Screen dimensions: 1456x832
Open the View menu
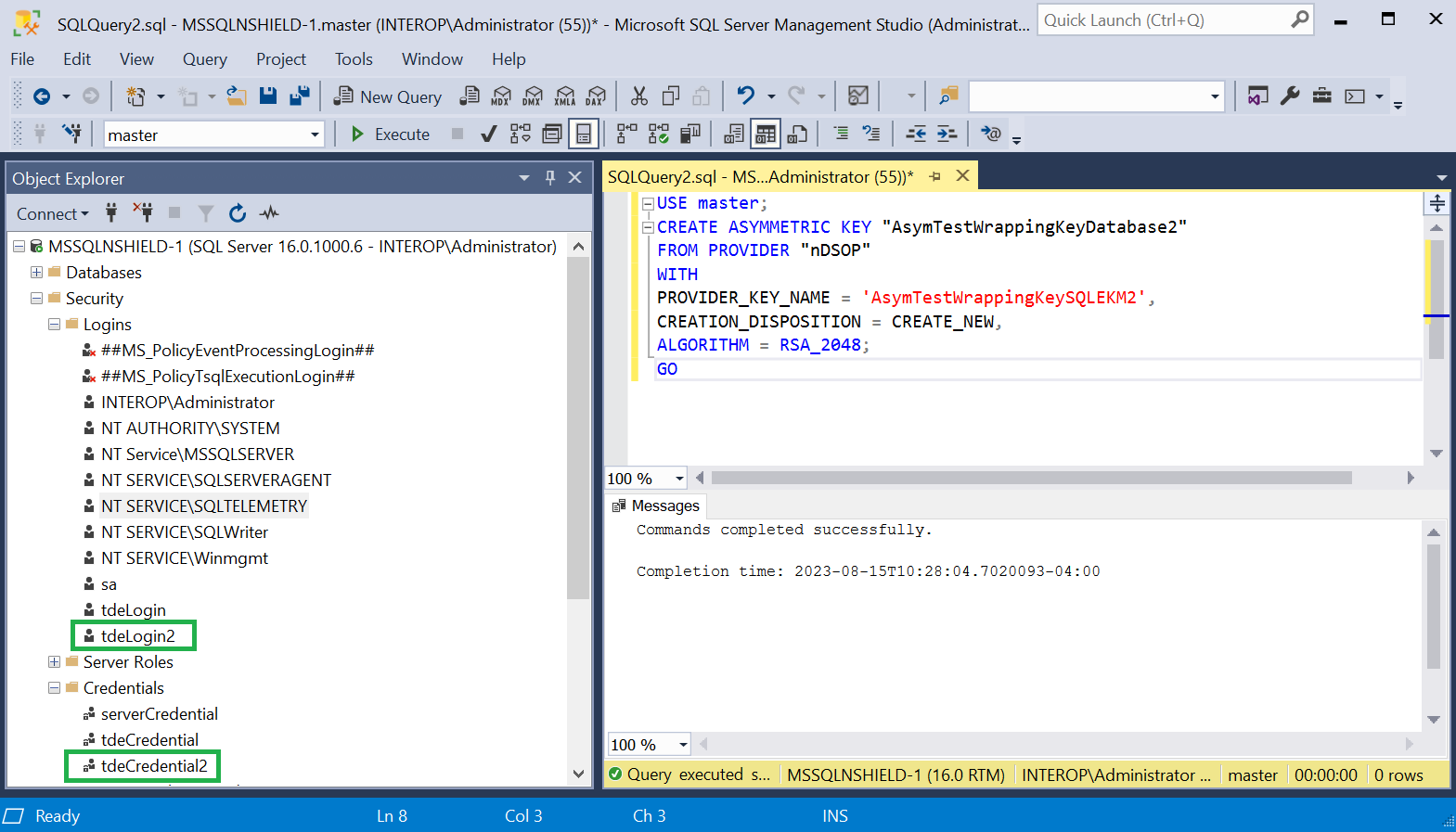(136, 59)
